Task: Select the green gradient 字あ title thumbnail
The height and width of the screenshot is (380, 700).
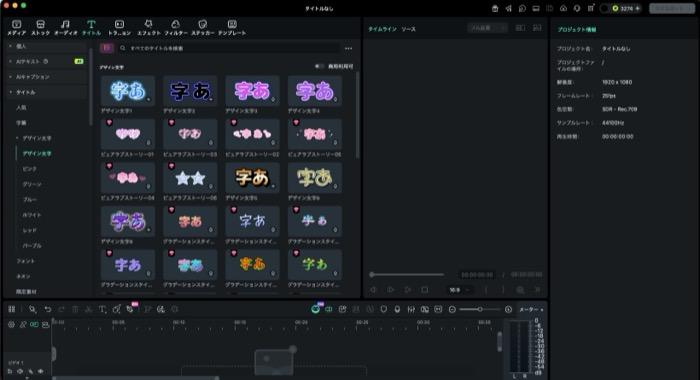Action: (x=315, y=265)
